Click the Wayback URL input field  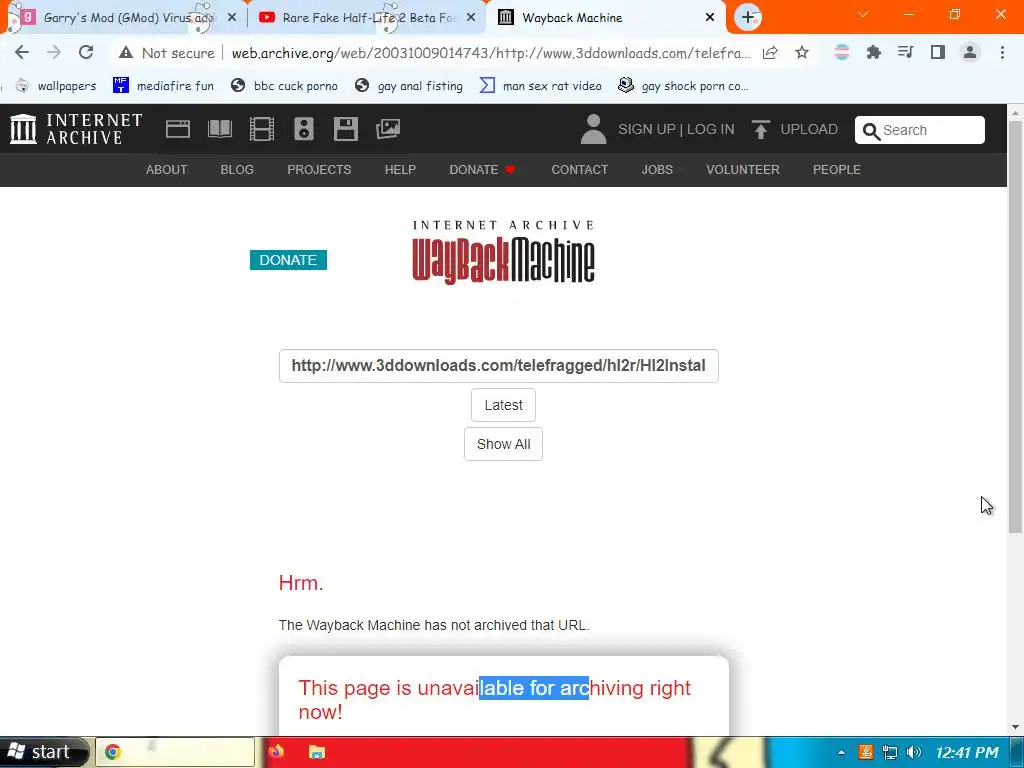(x=498, y=366)
